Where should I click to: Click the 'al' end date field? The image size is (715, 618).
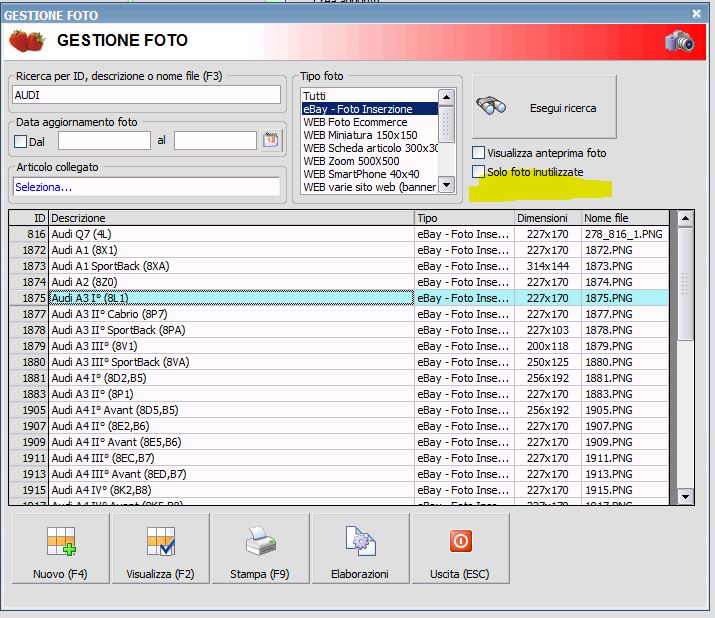[x=215, y=140]
